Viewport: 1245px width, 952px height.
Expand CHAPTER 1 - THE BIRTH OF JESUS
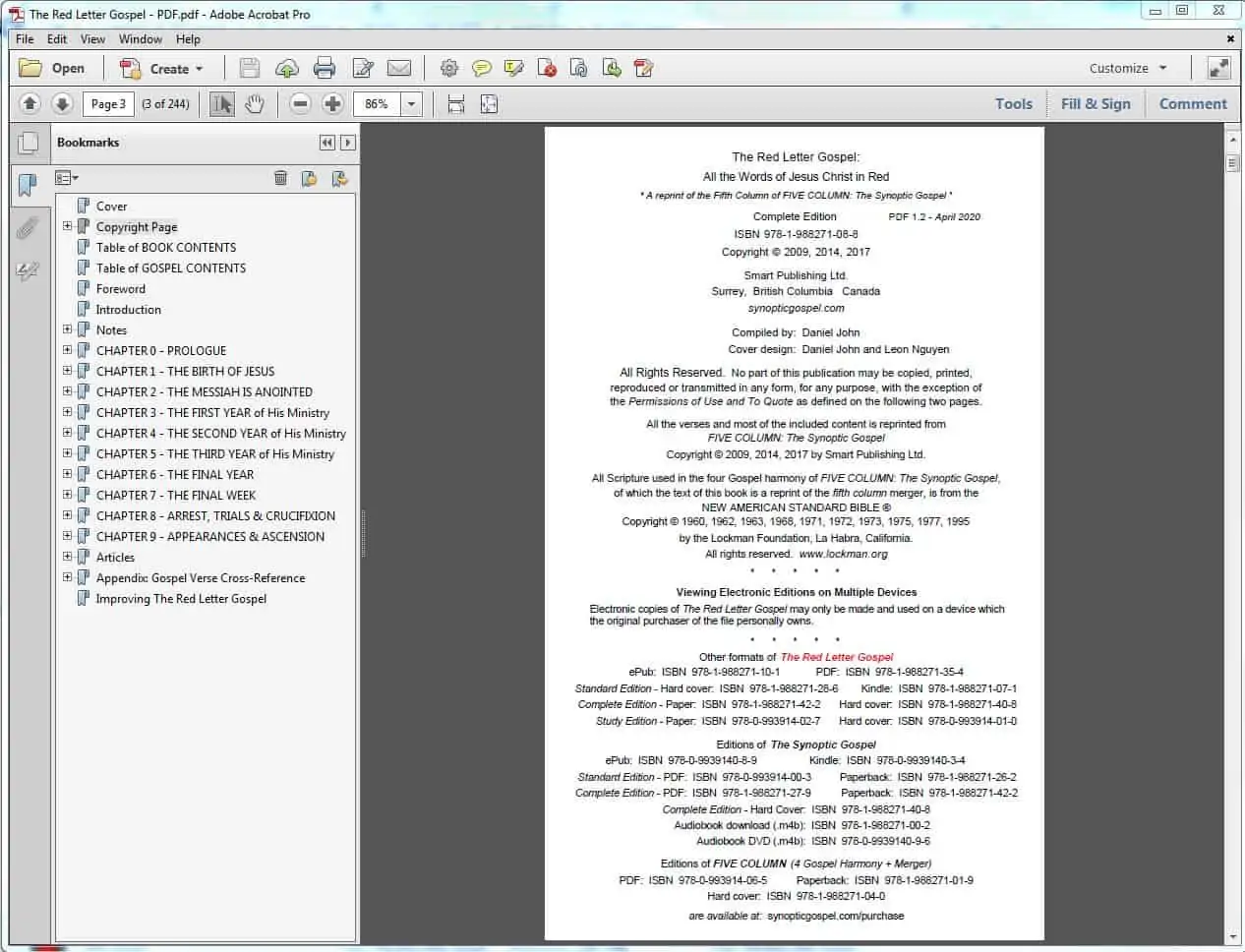pyautogui.click(x=67, y=371)
